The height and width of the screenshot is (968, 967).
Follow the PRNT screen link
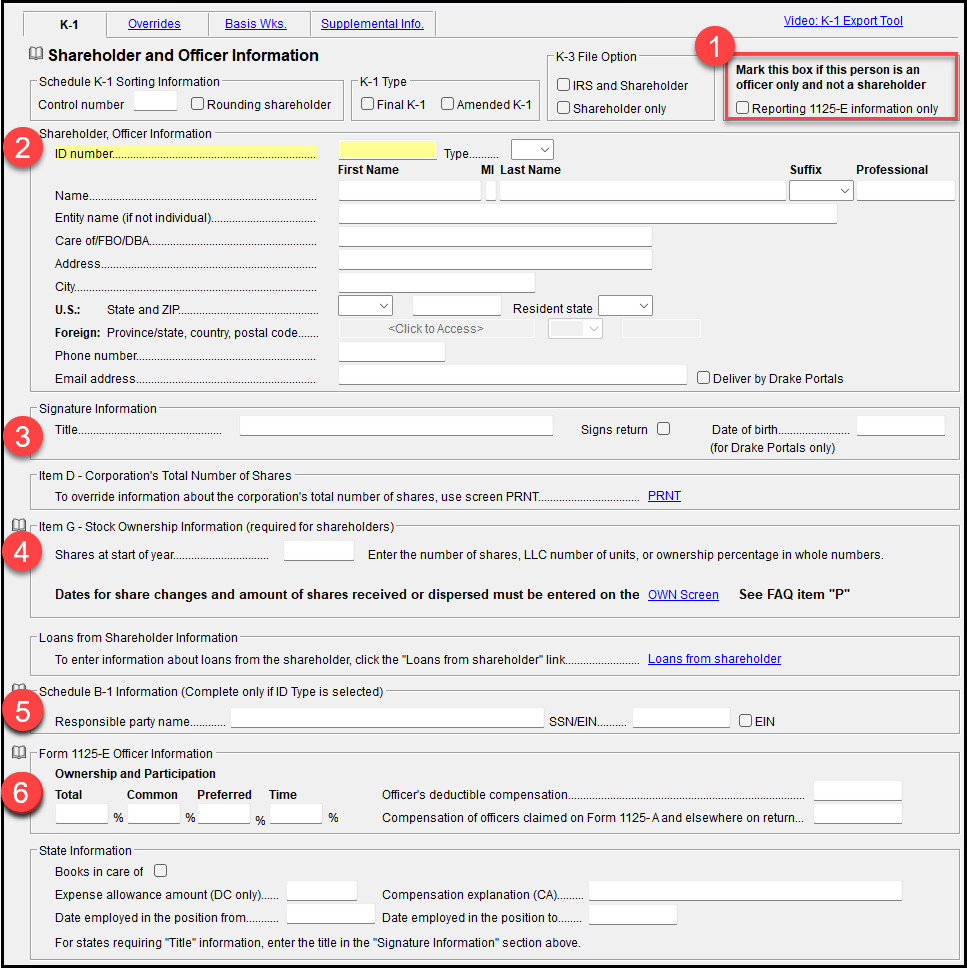[664, 496]
